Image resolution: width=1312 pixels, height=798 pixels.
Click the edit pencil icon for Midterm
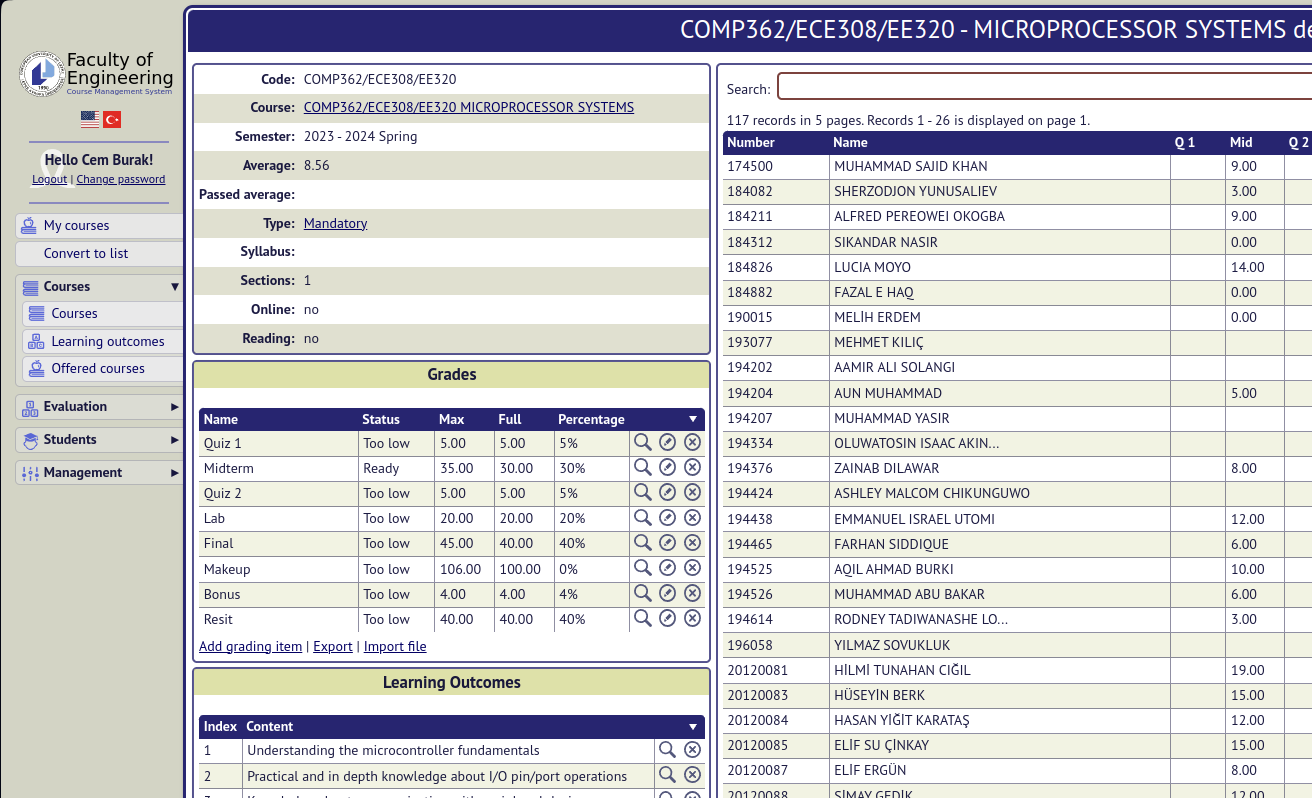pyautogui.click(x=667, y=467)
